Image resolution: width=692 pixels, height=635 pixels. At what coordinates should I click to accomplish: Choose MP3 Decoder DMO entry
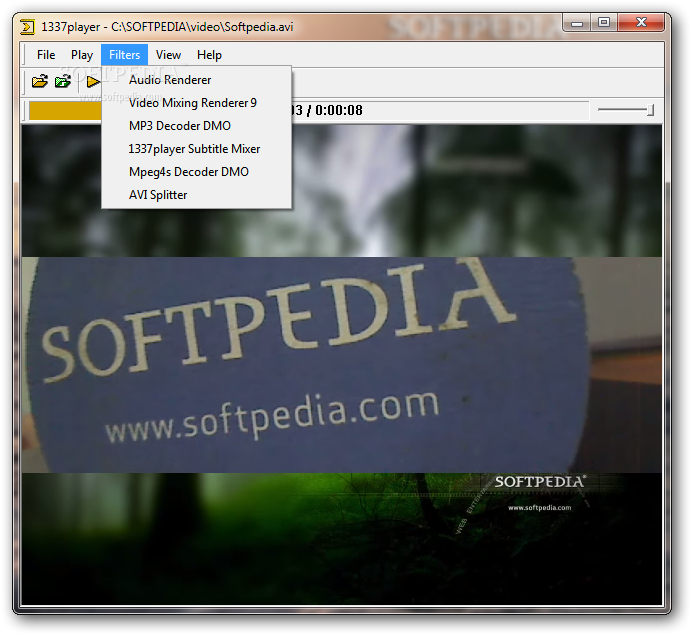196,126
